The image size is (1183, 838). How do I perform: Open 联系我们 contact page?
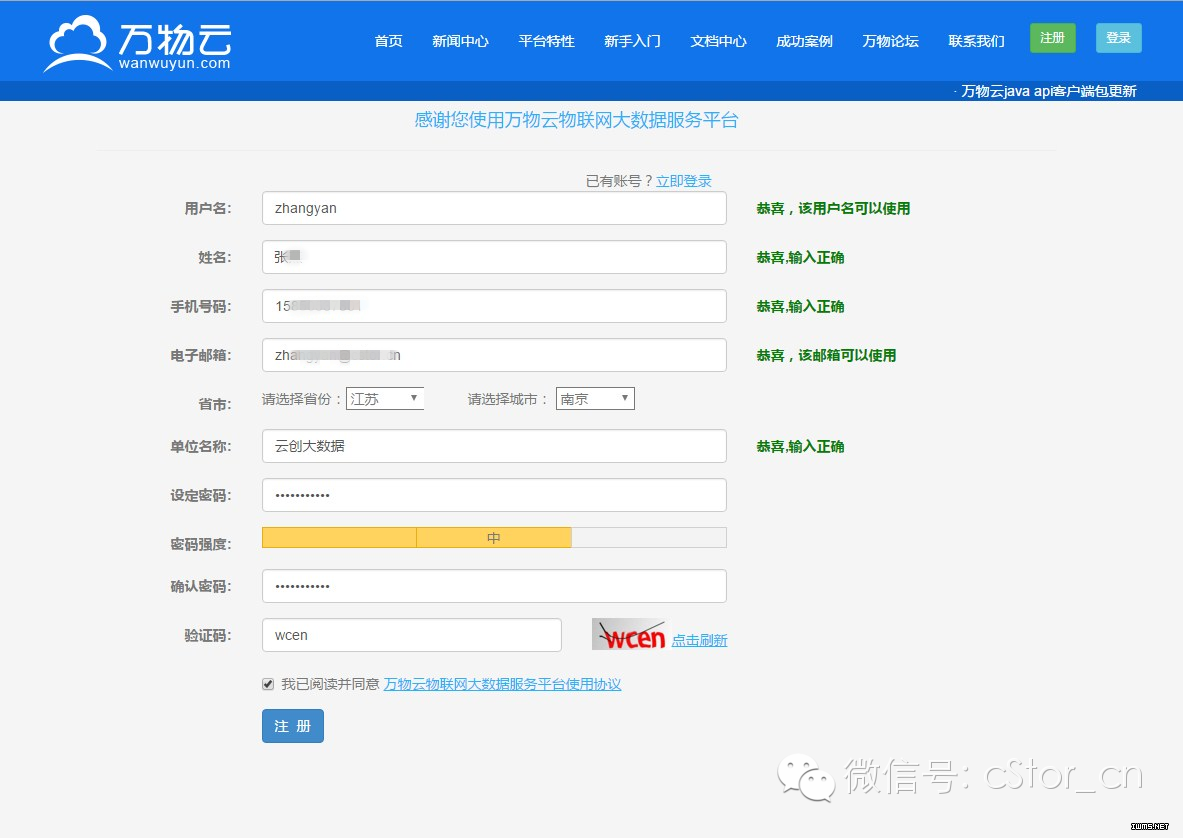[976, 41]
